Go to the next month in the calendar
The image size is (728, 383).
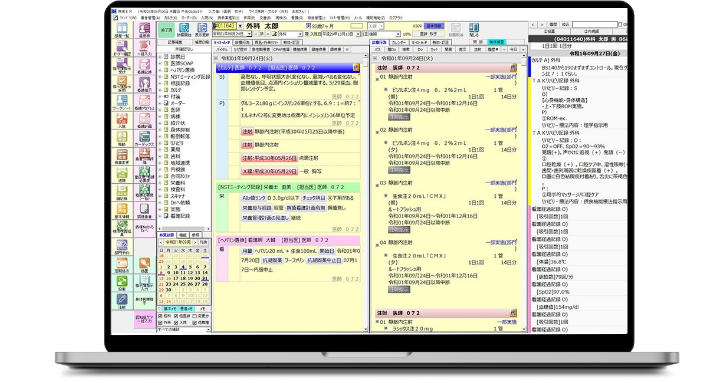click(x=195, y=242)
